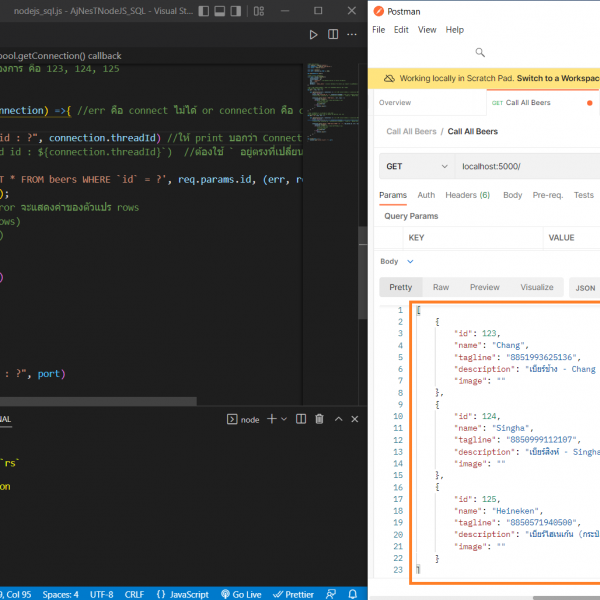This screenshot has width=600, height=600.
Task: Split the terminal panel
Action: [x=300, y=419]
